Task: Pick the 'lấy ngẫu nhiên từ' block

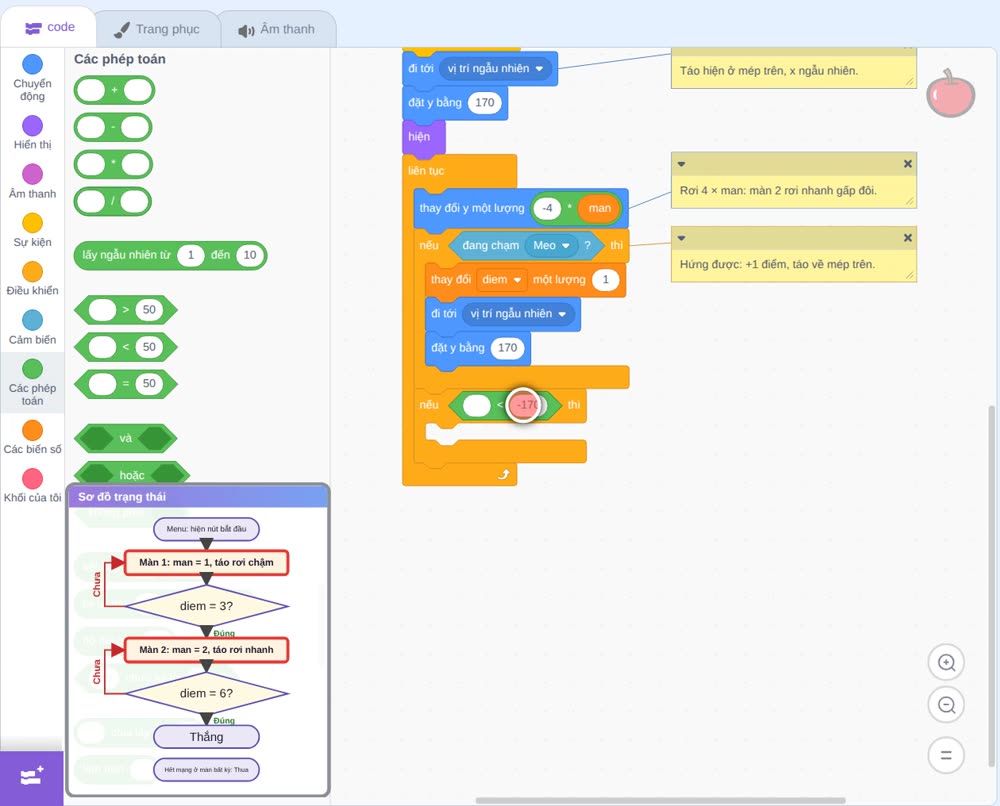Action: pos(170,255)
